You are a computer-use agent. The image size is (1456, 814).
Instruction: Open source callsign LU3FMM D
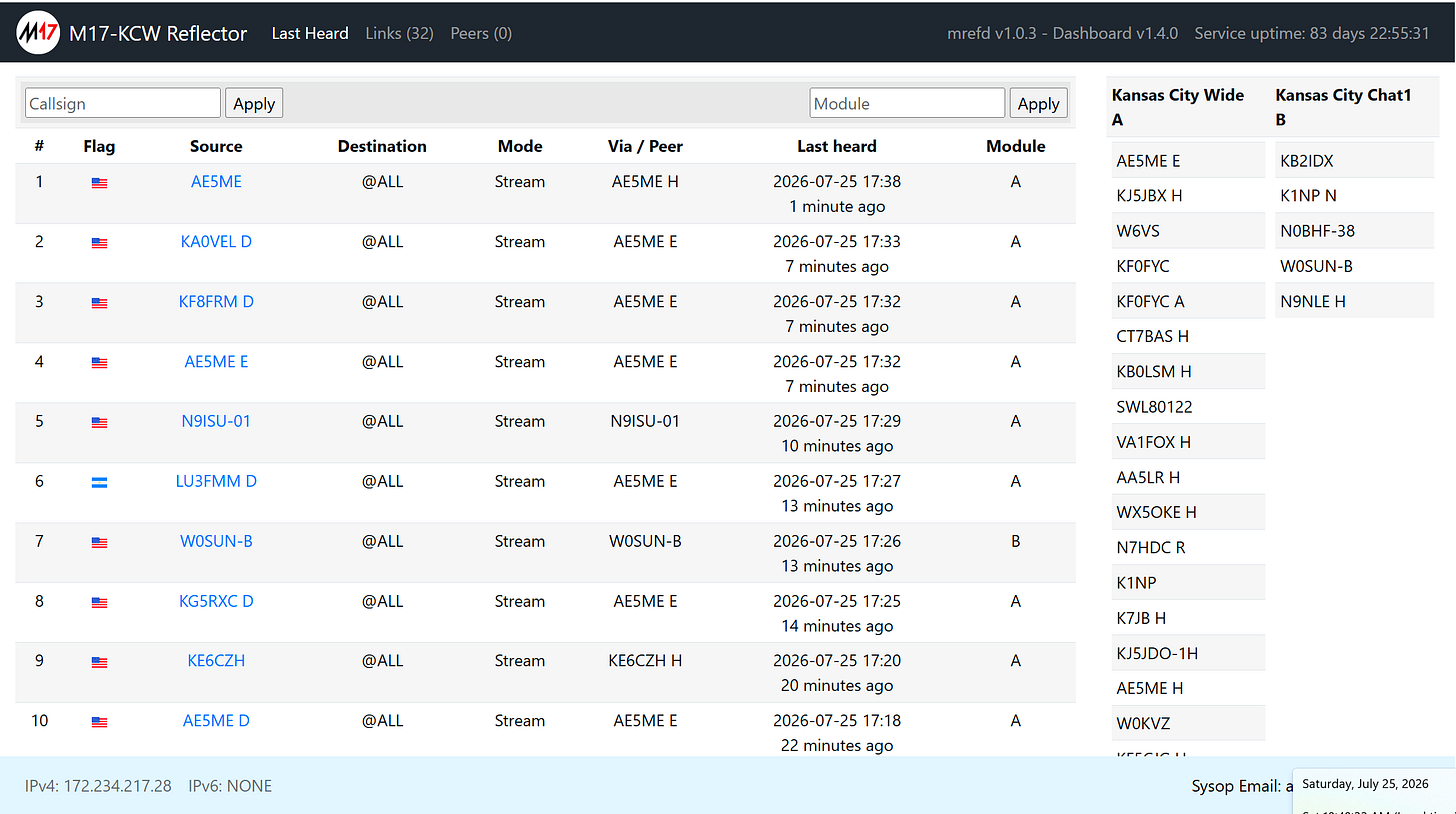216,481
